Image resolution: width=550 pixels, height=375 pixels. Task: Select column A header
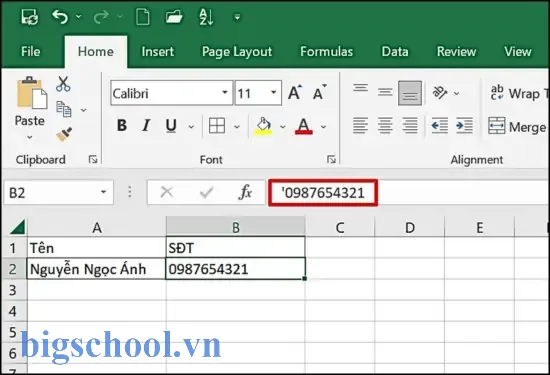(x=97, y=227)
